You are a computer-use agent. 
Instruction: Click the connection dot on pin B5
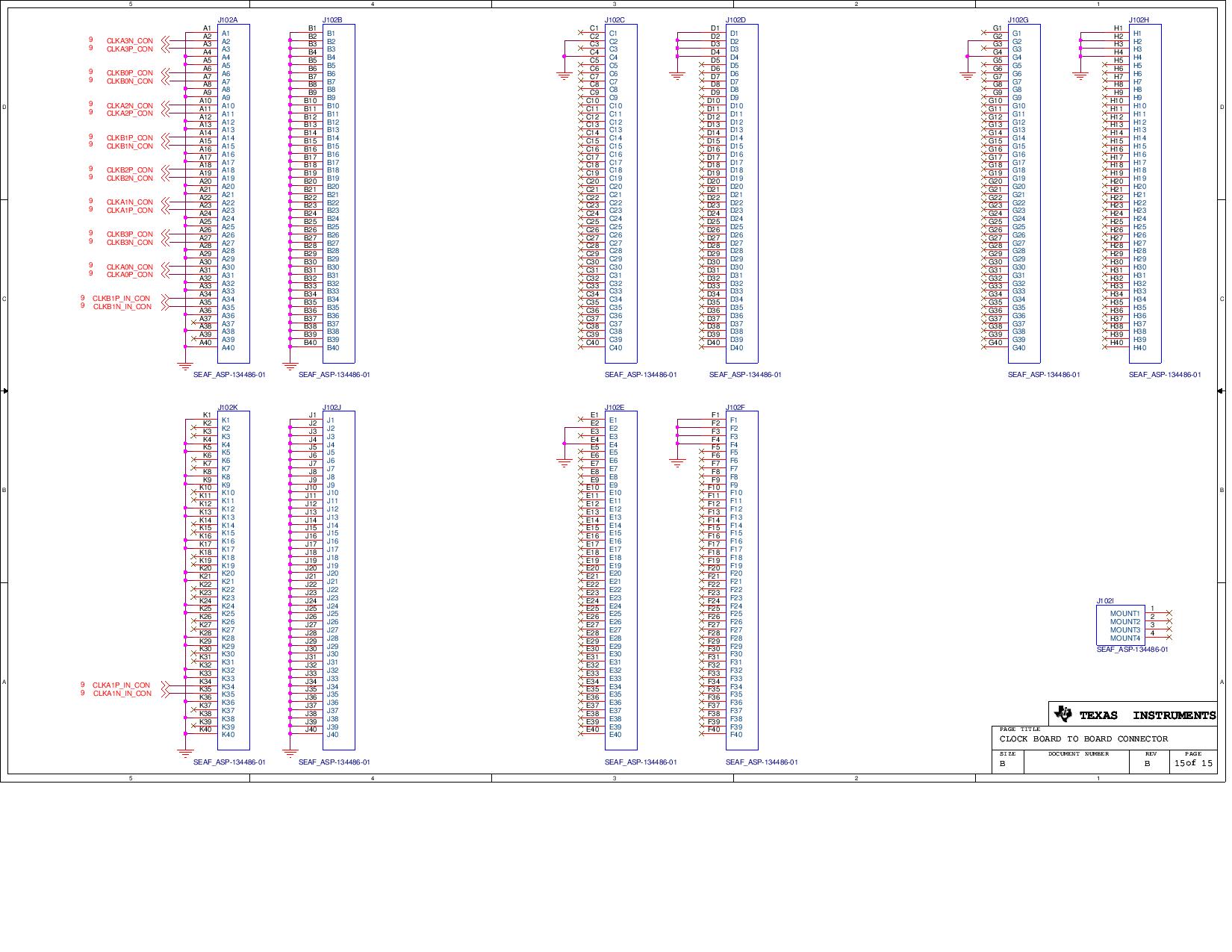tap(289, 64)
